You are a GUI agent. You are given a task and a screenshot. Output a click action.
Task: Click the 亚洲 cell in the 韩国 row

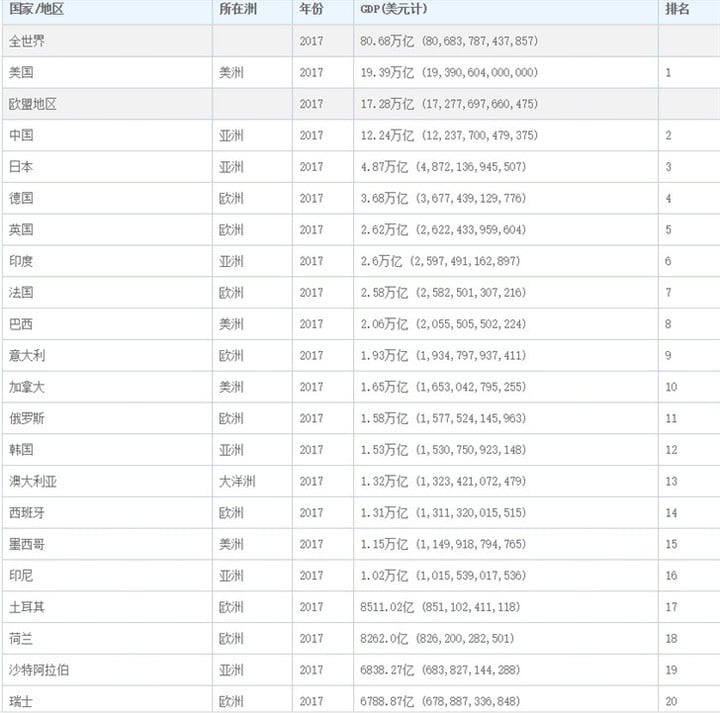coord(231,449)
